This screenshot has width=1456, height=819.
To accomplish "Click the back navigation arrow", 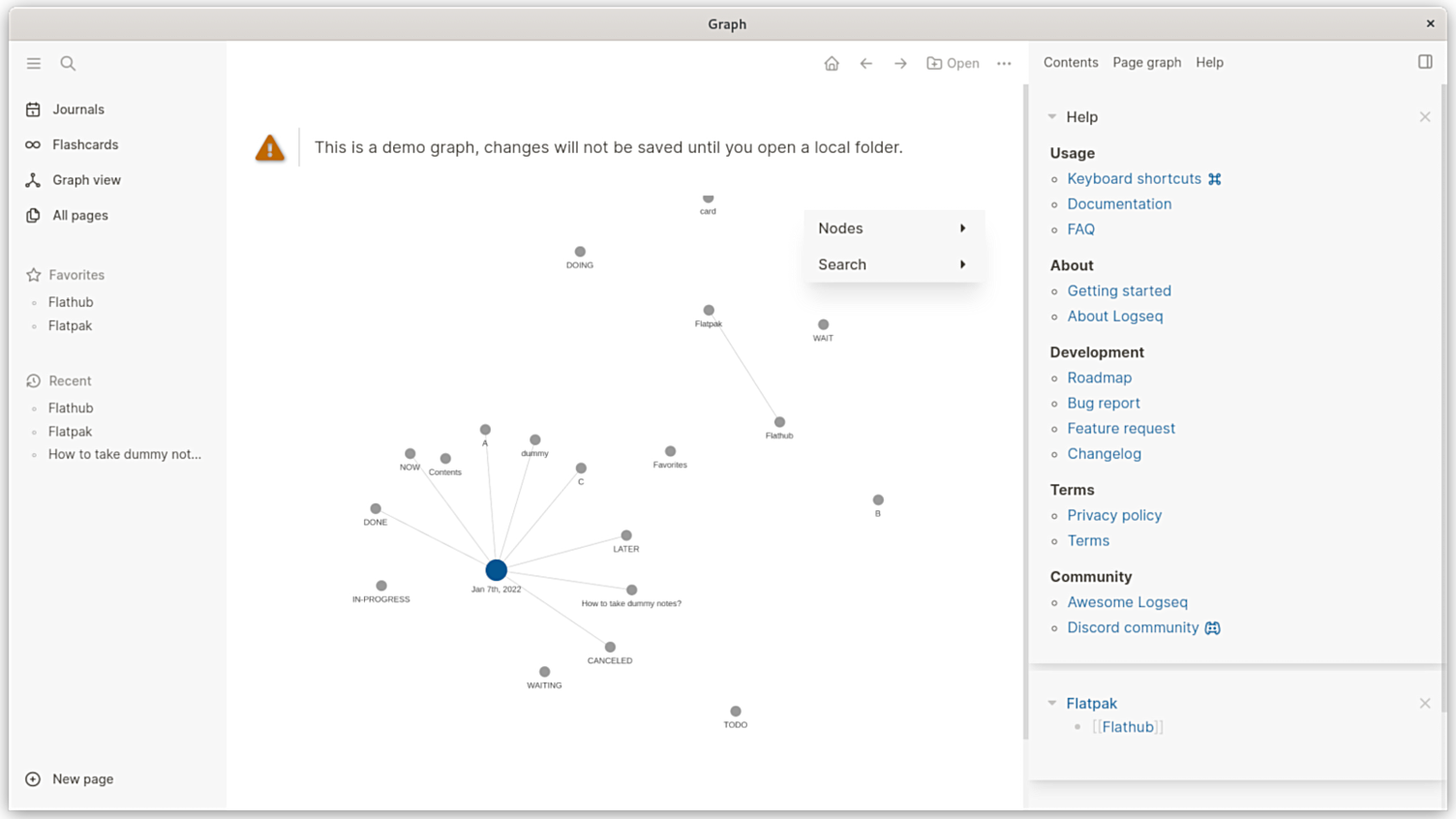I will (x=865, y=63).
